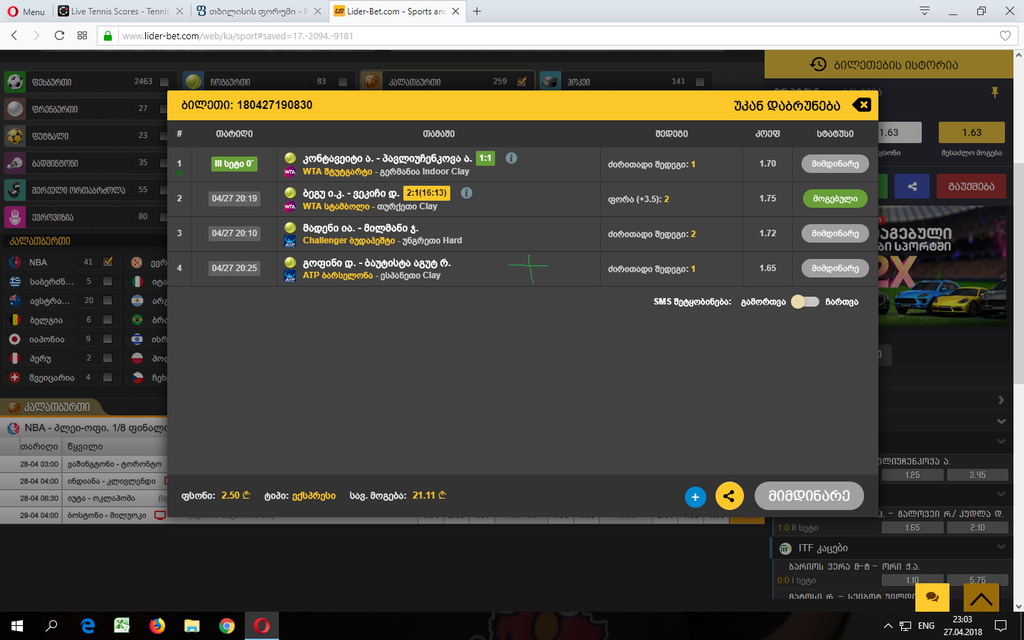Switch to the თბილისის ფორუმი tab

point(258,11)
